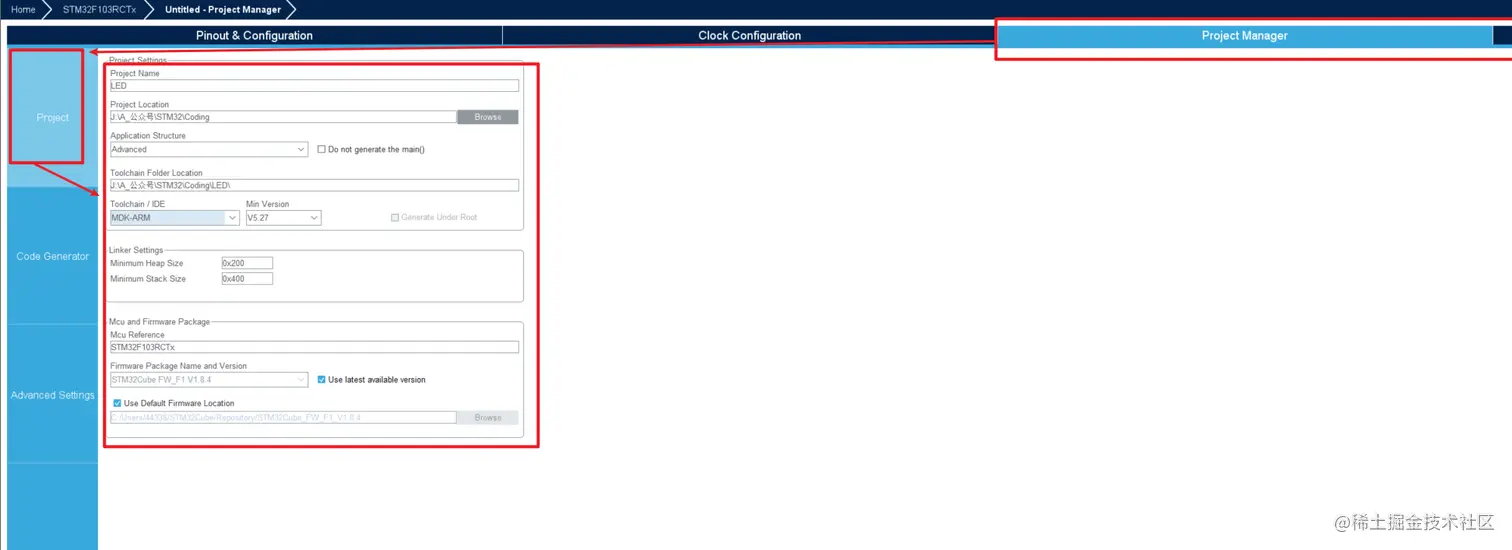Open the Toolchain / IDE dropdown
Image resolution: width=1512 pixels, height=550 pixels.
(175, 217)
